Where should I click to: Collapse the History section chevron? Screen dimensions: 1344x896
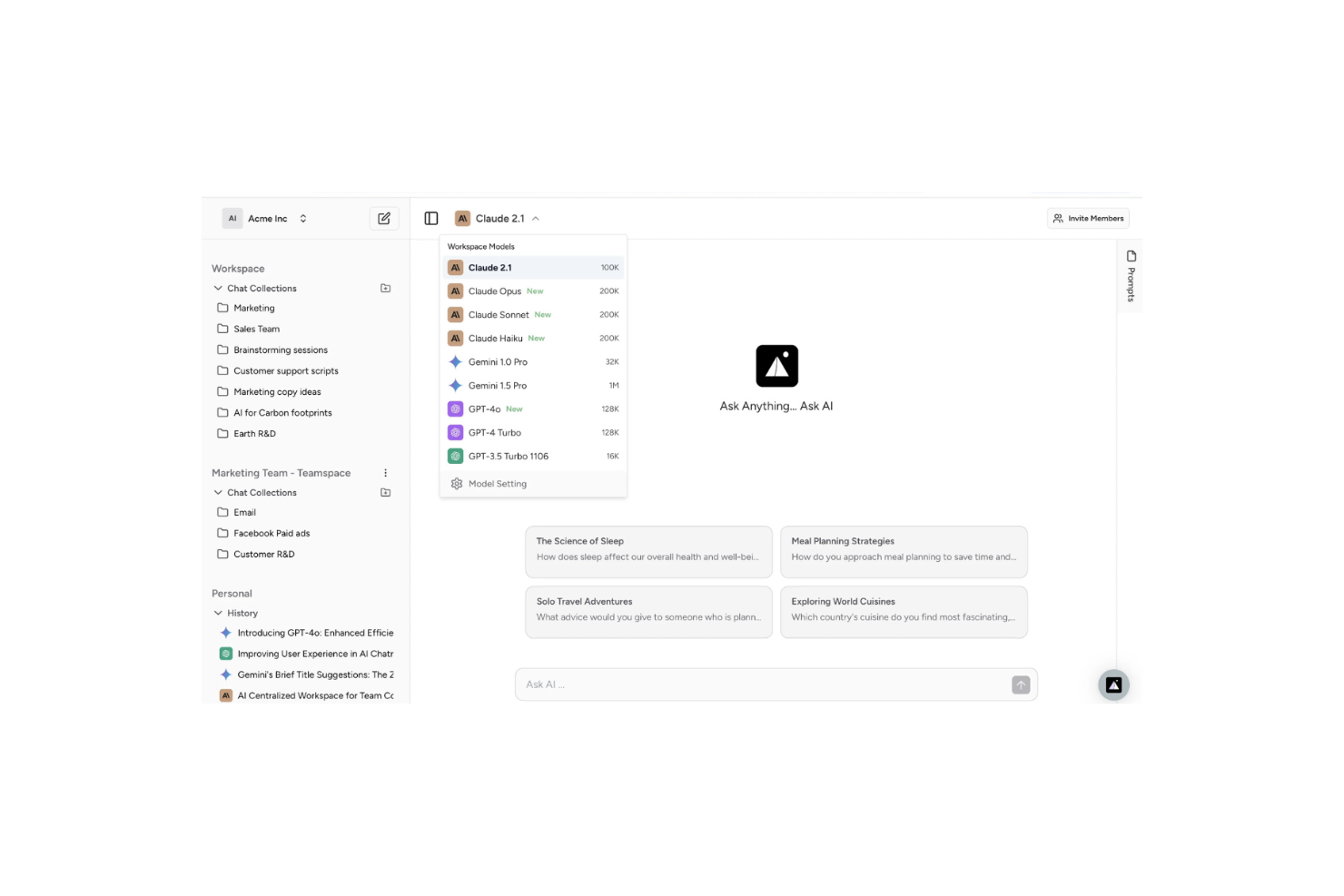[218, 613]
